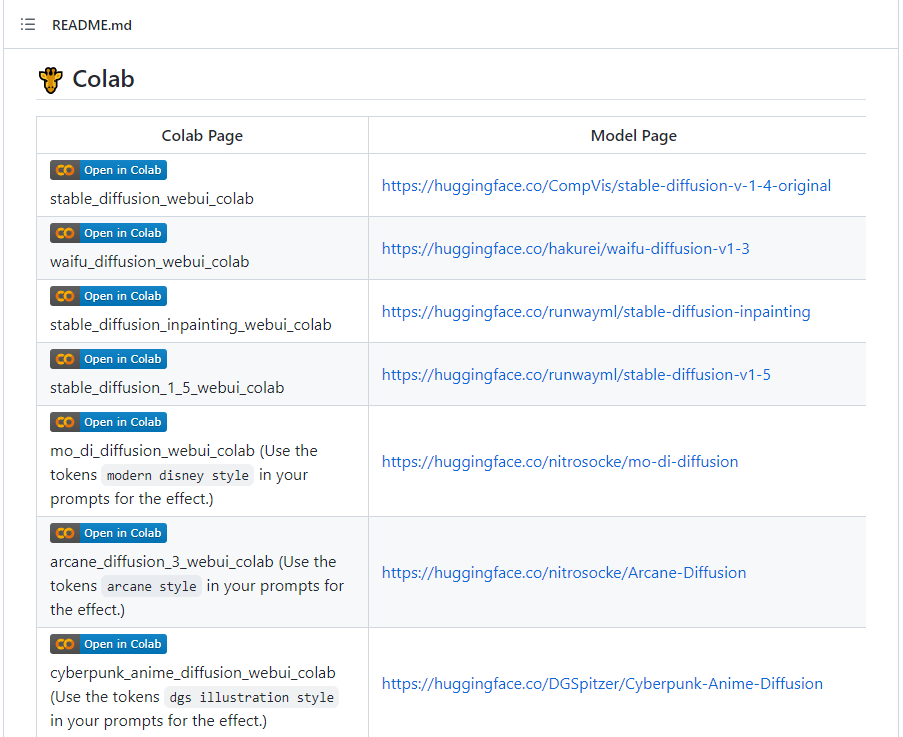Screen dimensions: 903x737
Task: Click the dgs illustration style code token
Action: point(252,698)
